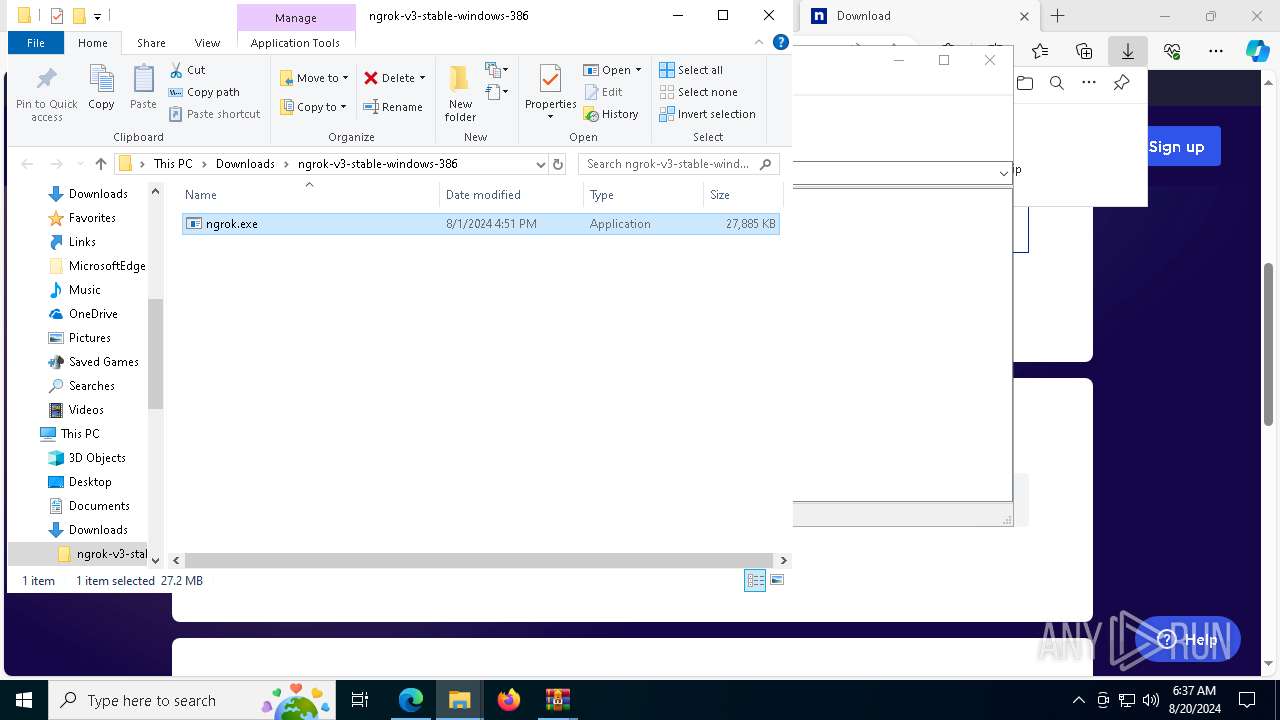The height and width of the screenshot is (720, 1280).
Task: Open OneDrive in navigation pane
Action: (93, 314)
